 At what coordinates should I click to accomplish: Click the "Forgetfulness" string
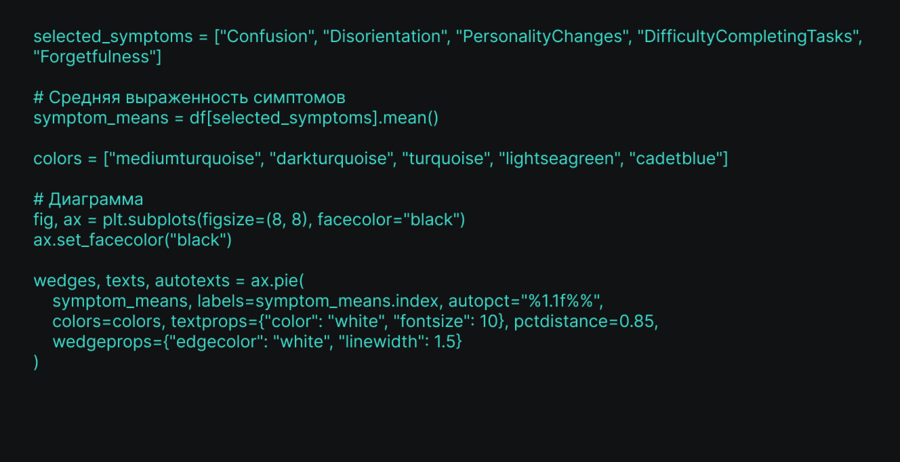pos(97,57)
